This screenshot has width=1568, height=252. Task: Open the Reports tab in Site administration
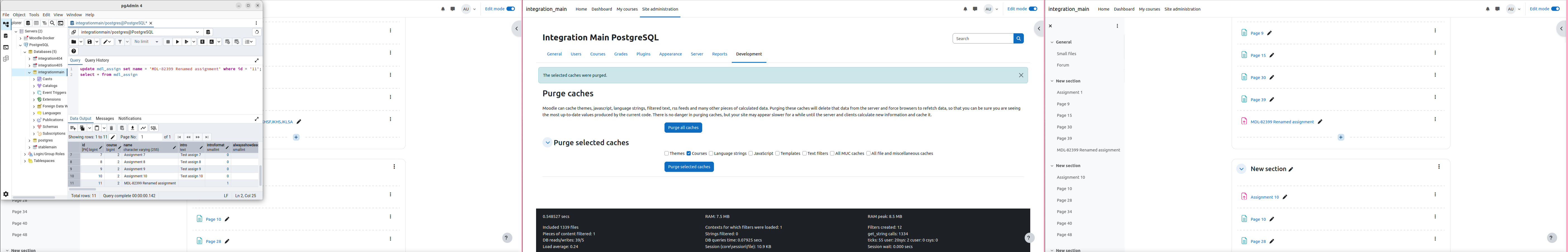pos(720,54)
